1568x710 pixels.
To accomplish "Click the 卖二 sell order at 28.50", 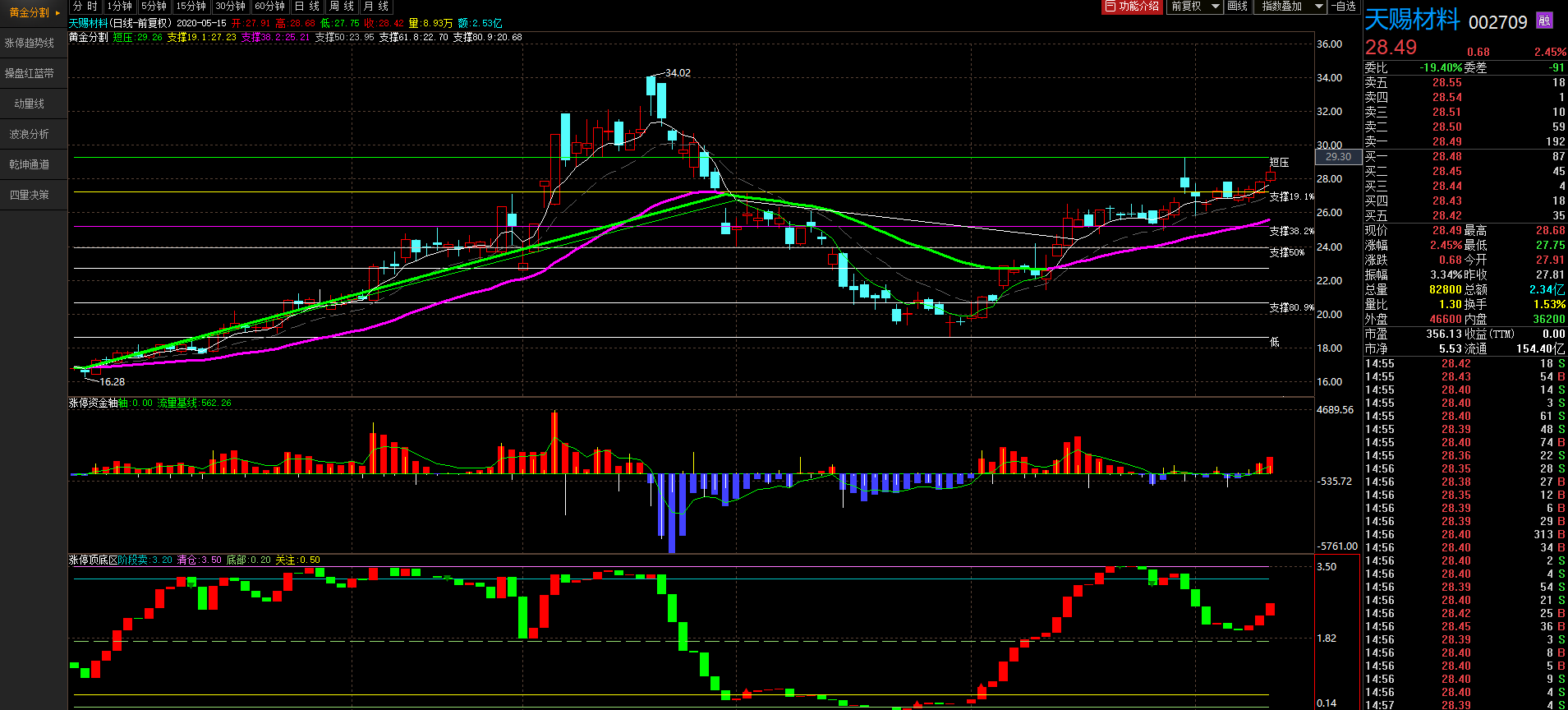I will coord(1465,127).
